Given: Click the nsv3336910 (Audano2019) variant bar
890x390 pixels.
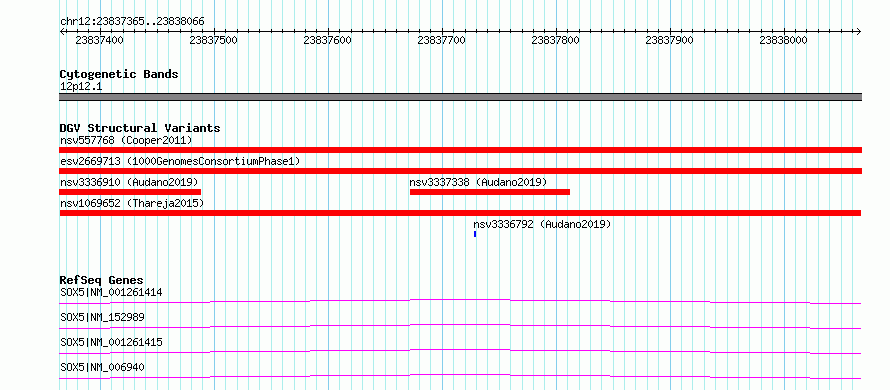Looking at the screenshot, I should [x=131, y=192].
